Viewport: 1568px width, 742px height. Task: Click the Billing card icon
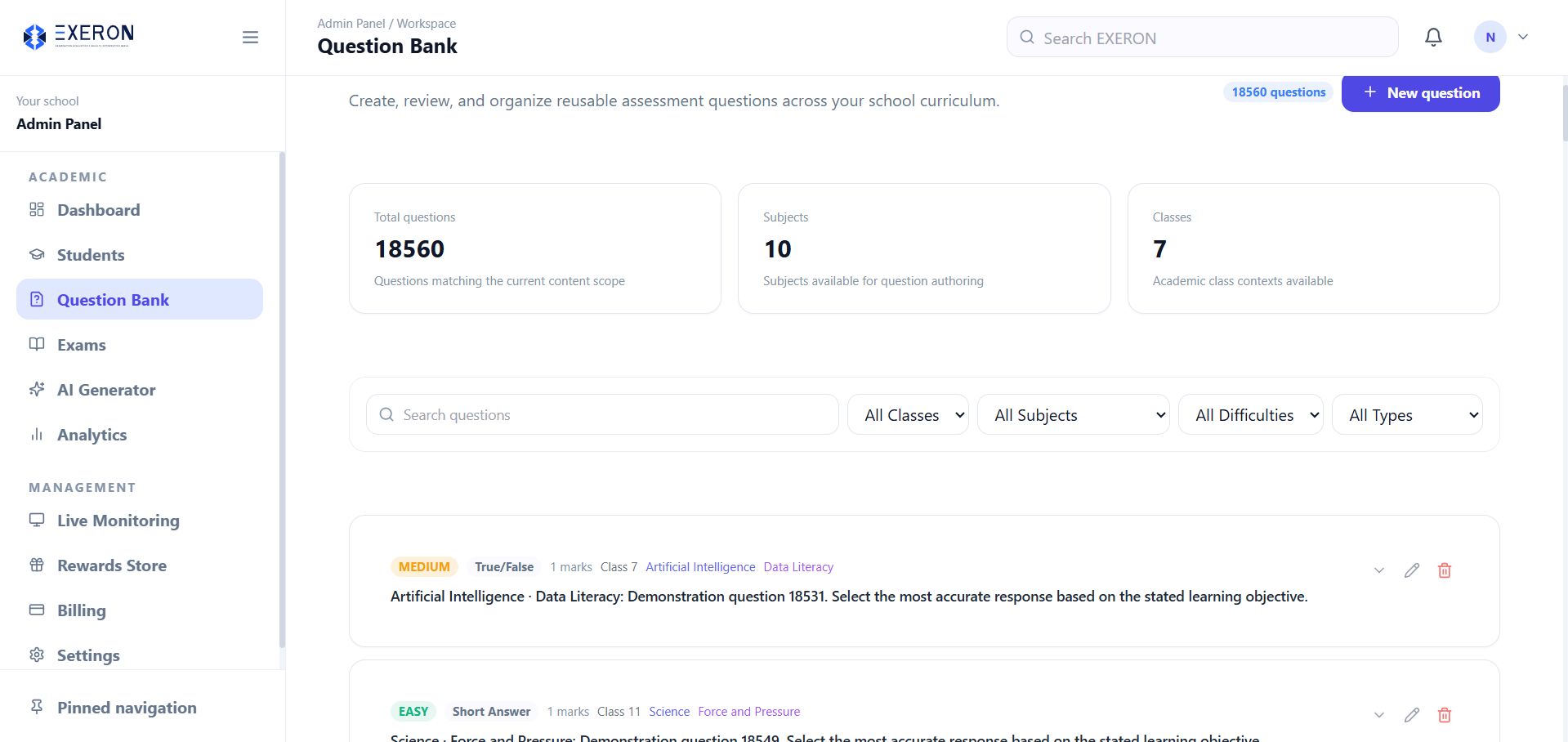37,610
